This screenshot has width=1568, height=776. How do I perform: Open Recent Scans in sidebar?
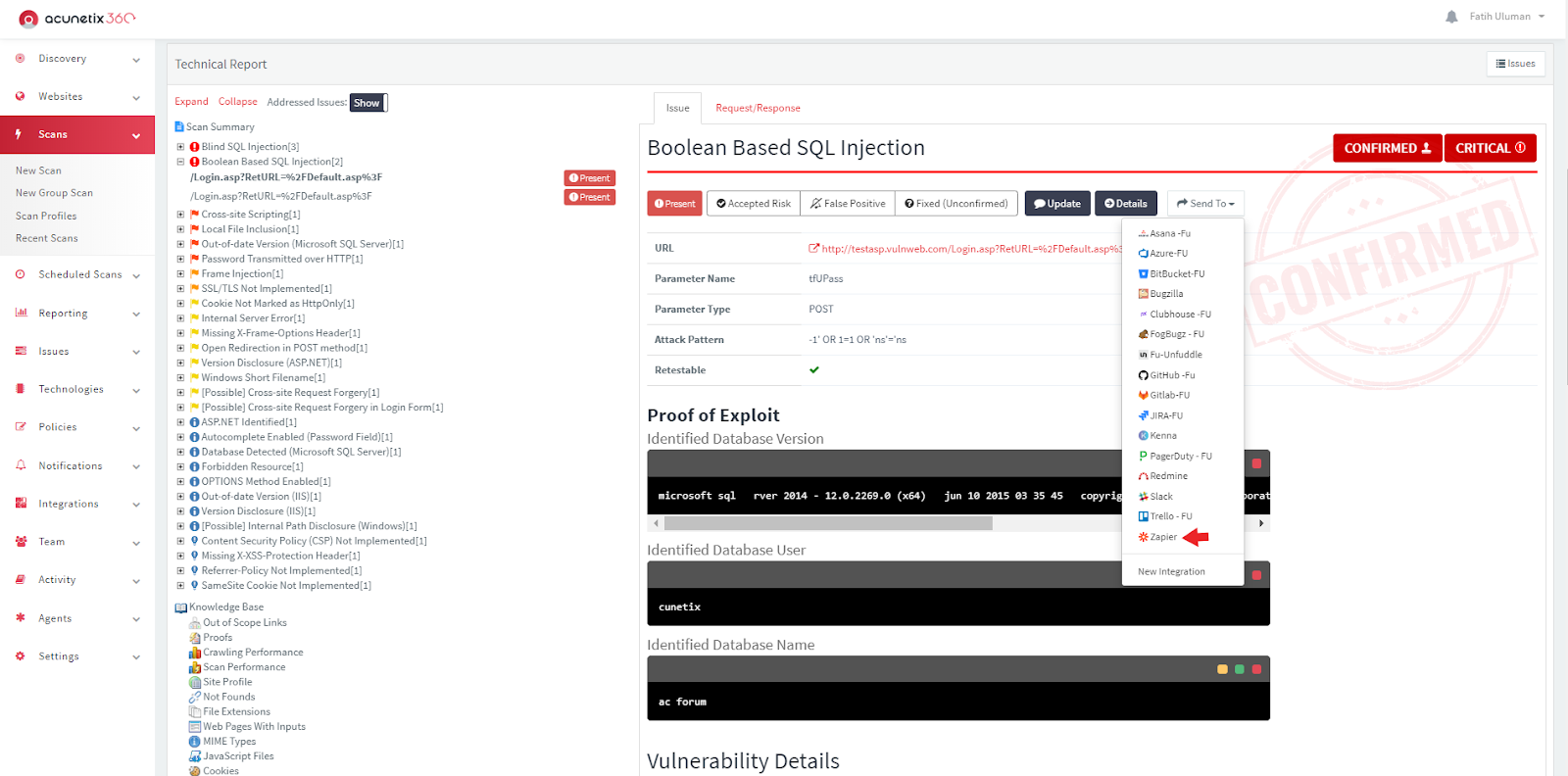pos(46,238)
